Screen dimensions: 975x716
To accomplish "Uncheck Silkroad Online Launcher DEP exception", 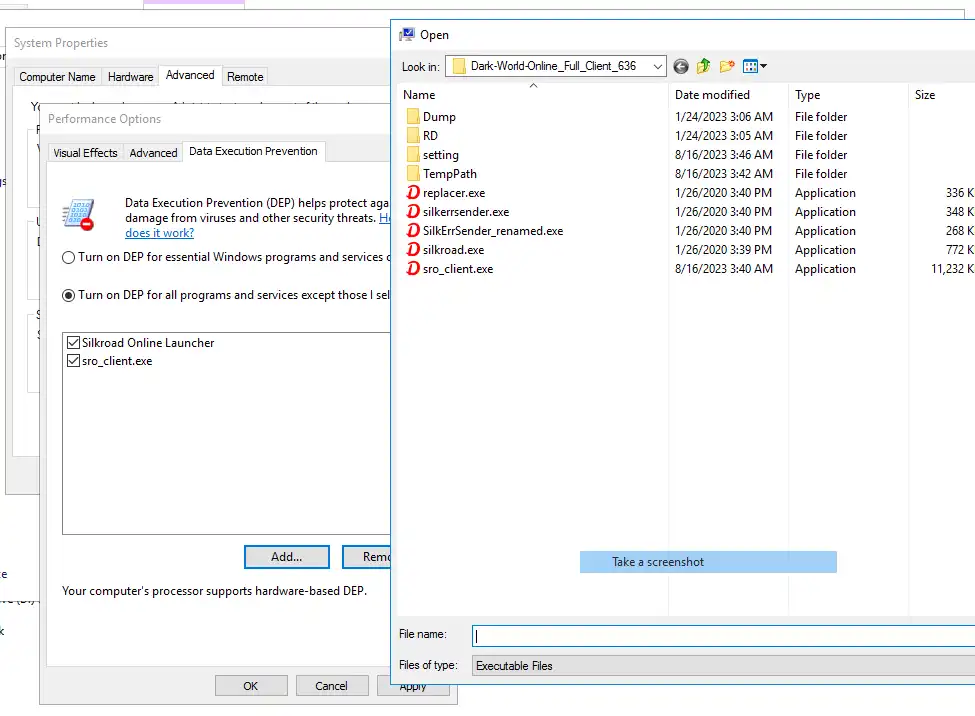I will [73, 343].
